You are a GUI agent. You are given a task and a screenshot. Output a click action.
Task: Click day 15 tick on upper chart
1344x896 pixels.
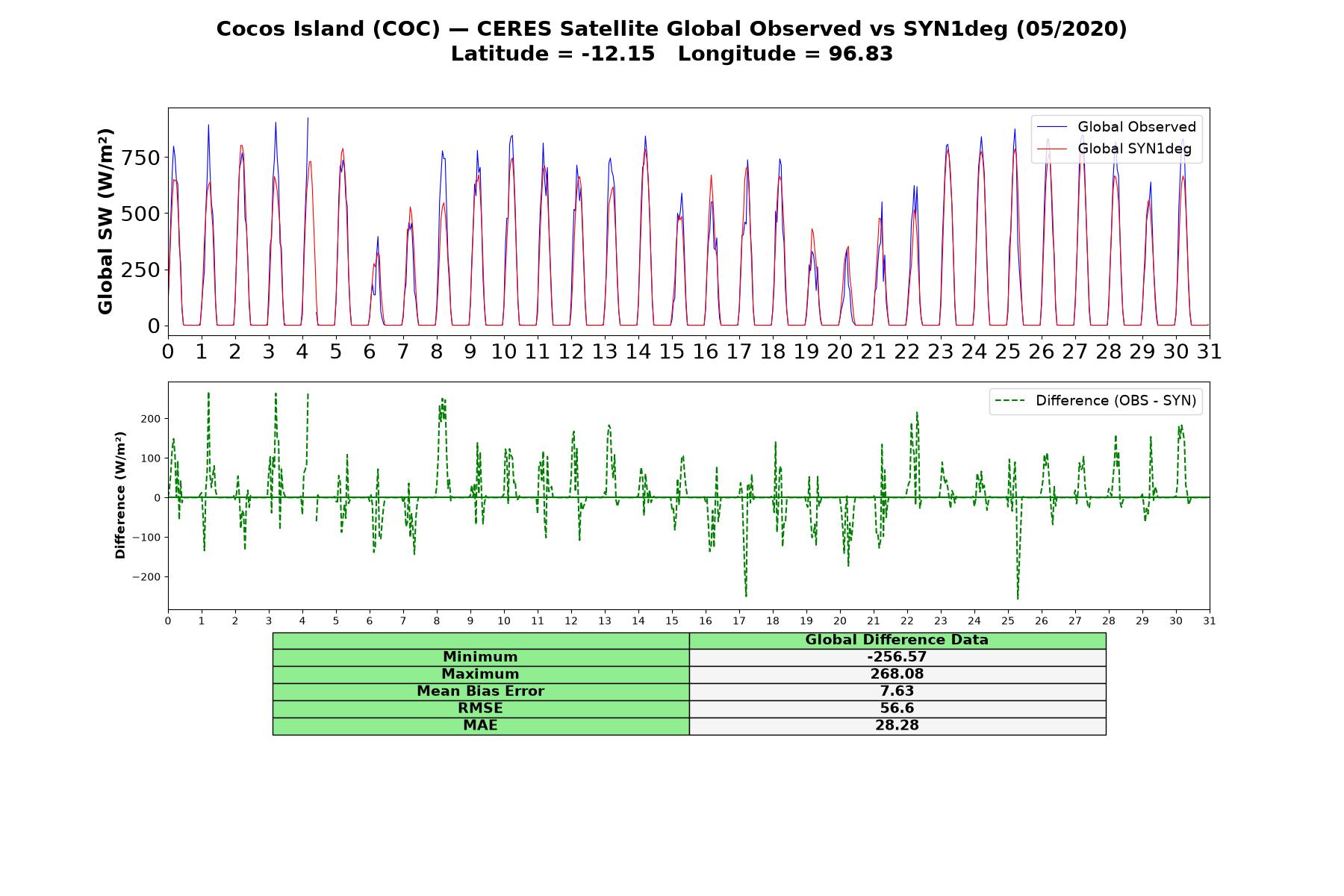(x=672, y=351)
